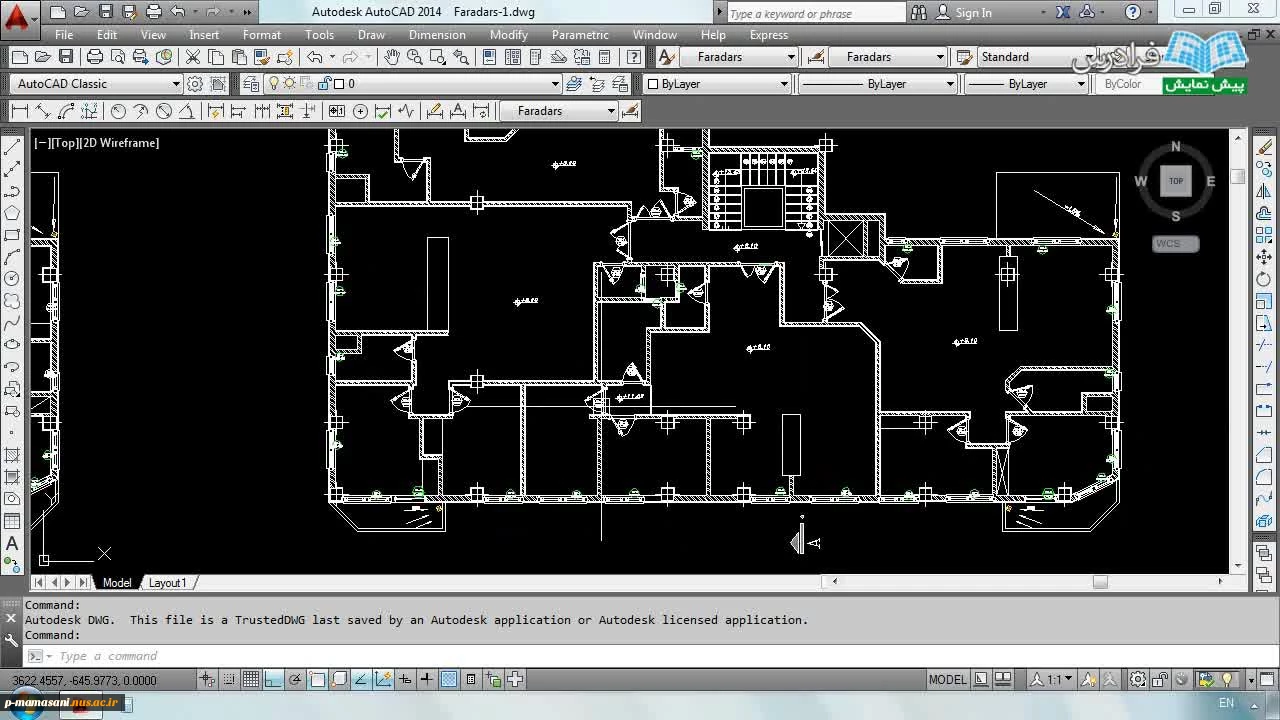Toggle Infer Constraints in status bar
Screen dimensions: 1280x720
click(207, 679)
